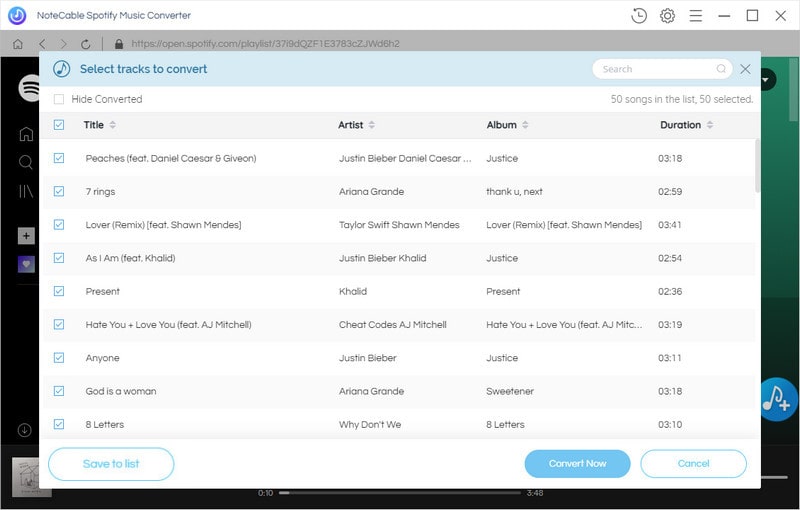The width and height of the screenshot is (800, 510).
Task: Uncheck Hate You + Love You checkbox
Action: [59, 324]
